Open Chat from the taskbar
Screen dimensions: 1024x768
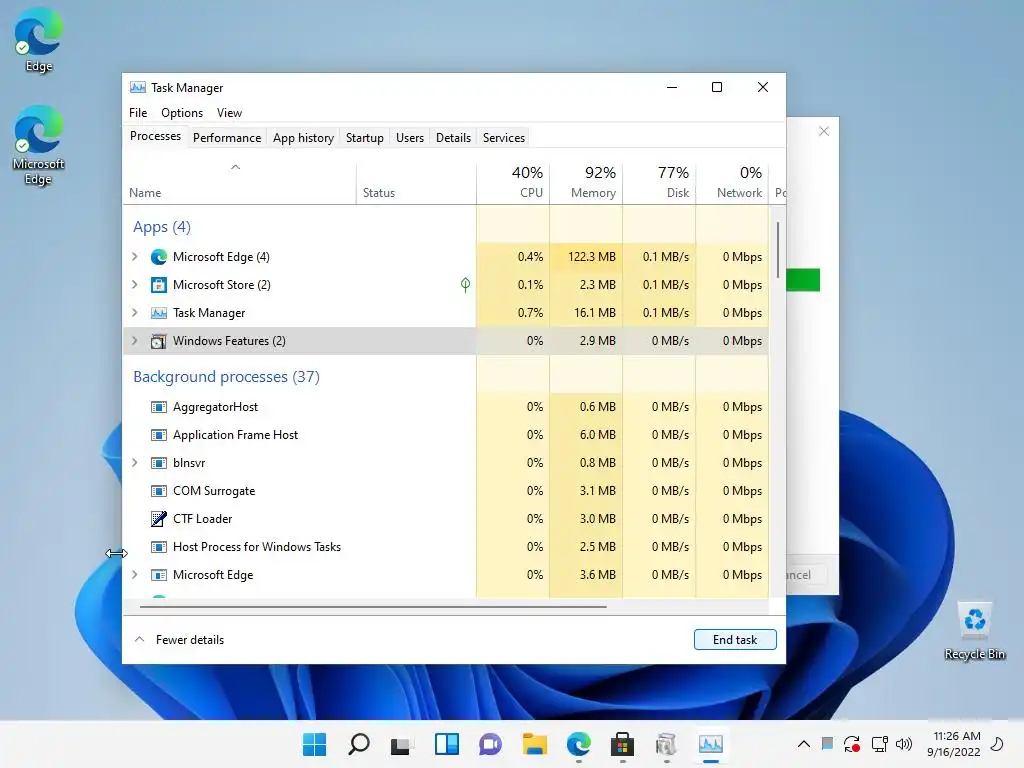[490, 744]
